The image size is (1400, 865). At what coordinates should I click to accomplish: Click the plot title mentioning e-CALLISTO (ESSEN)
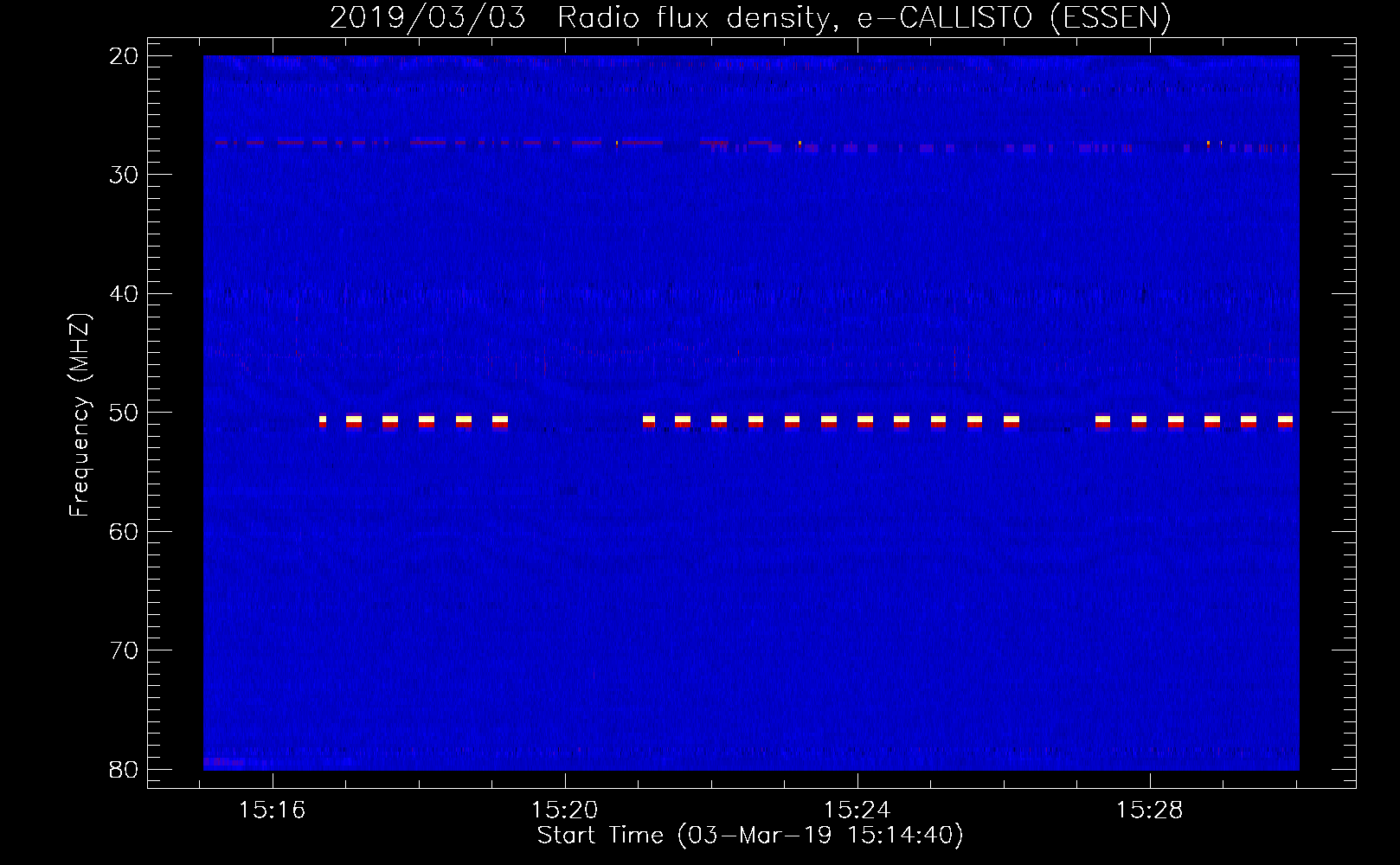[x=750, y=17]
